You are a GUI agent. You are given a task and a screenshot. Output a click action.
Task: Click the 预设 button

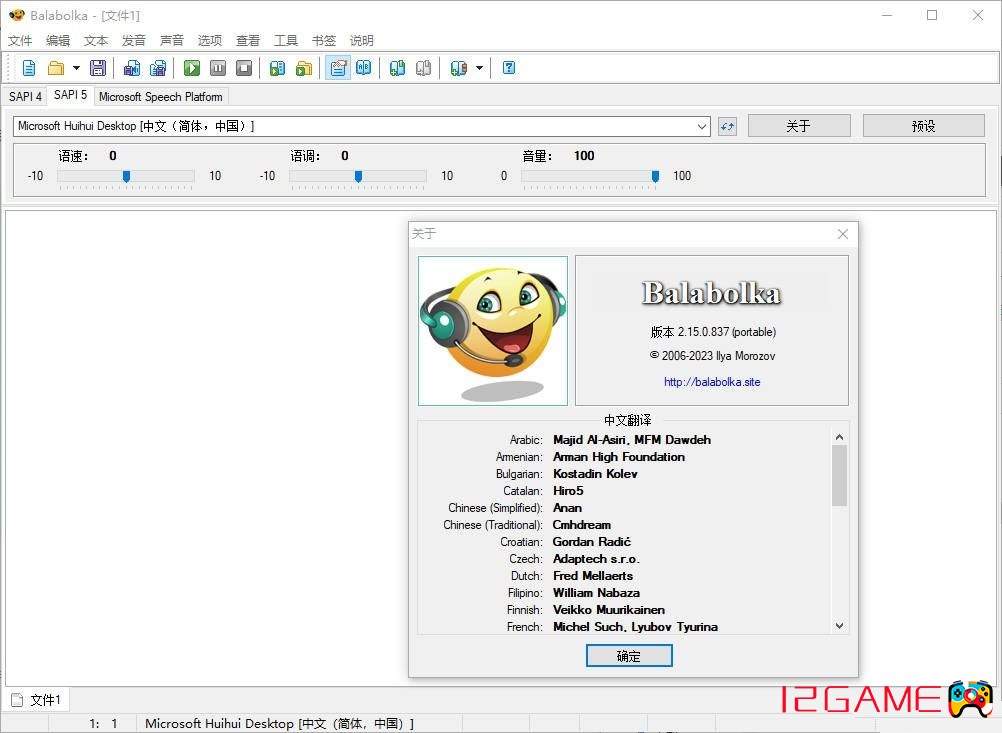point(923,126)
